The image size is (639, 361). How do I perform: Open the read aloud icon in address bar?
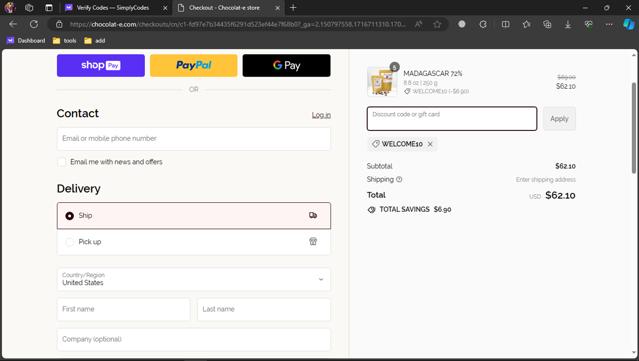click(419, 24)
